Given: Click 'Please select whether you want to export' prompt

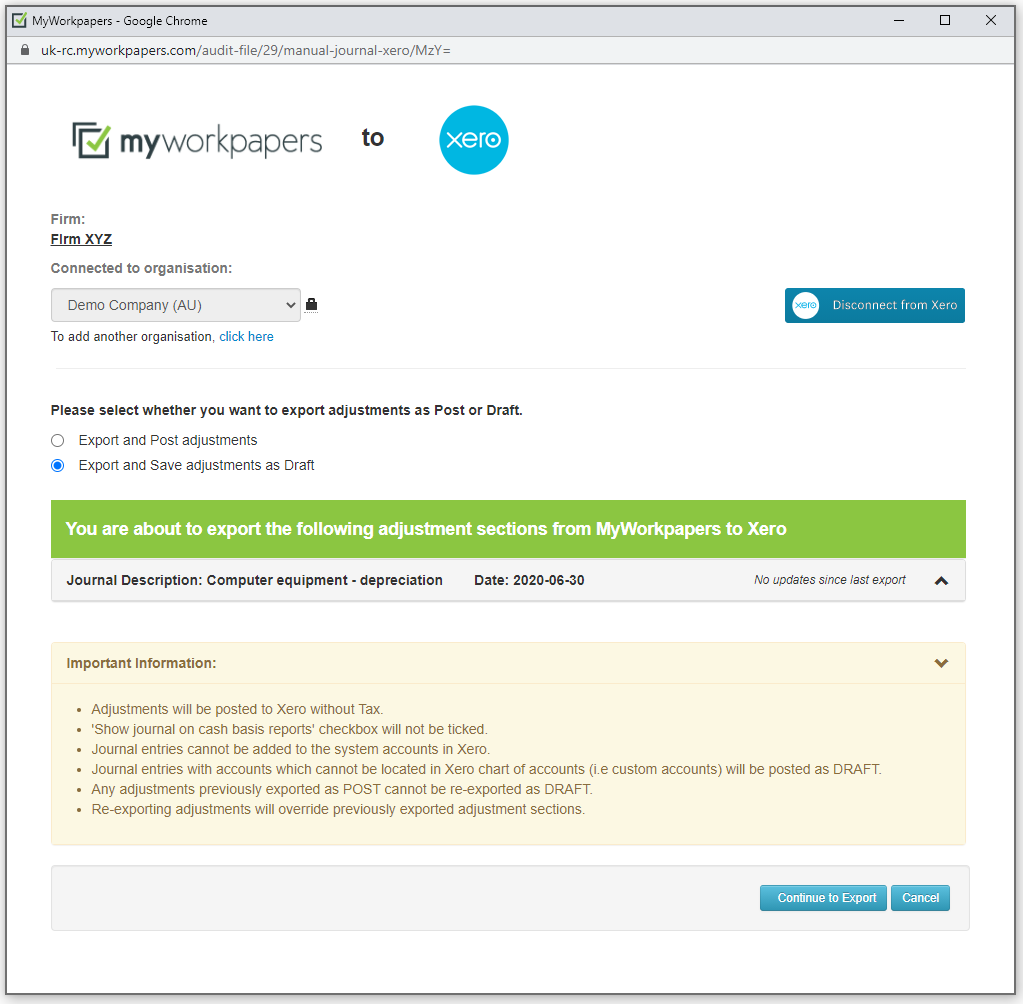Looking at the screenshot, I should [x=286, y=410].
